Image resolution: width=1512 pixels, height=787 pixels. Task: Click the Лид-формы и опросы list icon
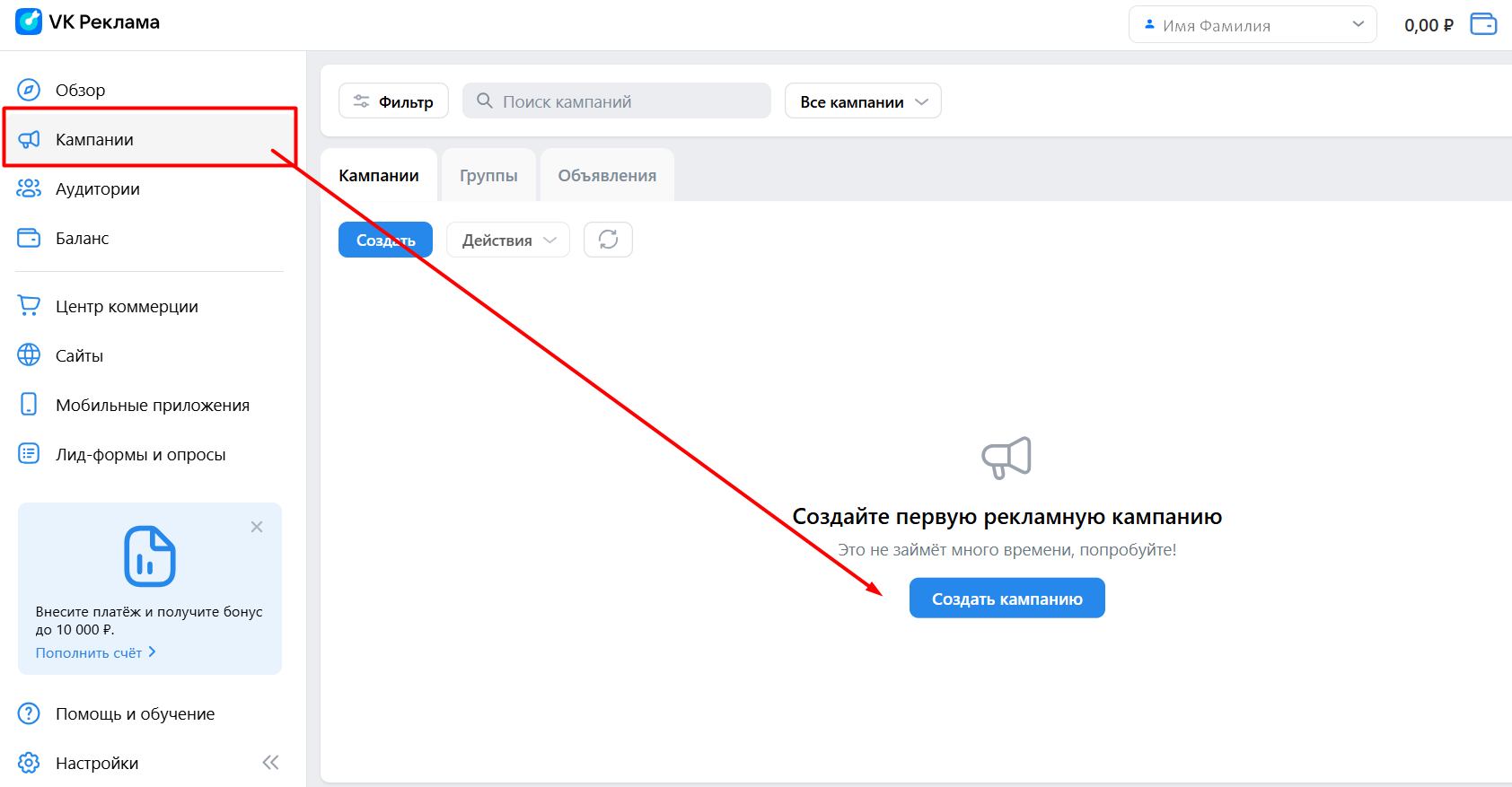tap(29, 454)
